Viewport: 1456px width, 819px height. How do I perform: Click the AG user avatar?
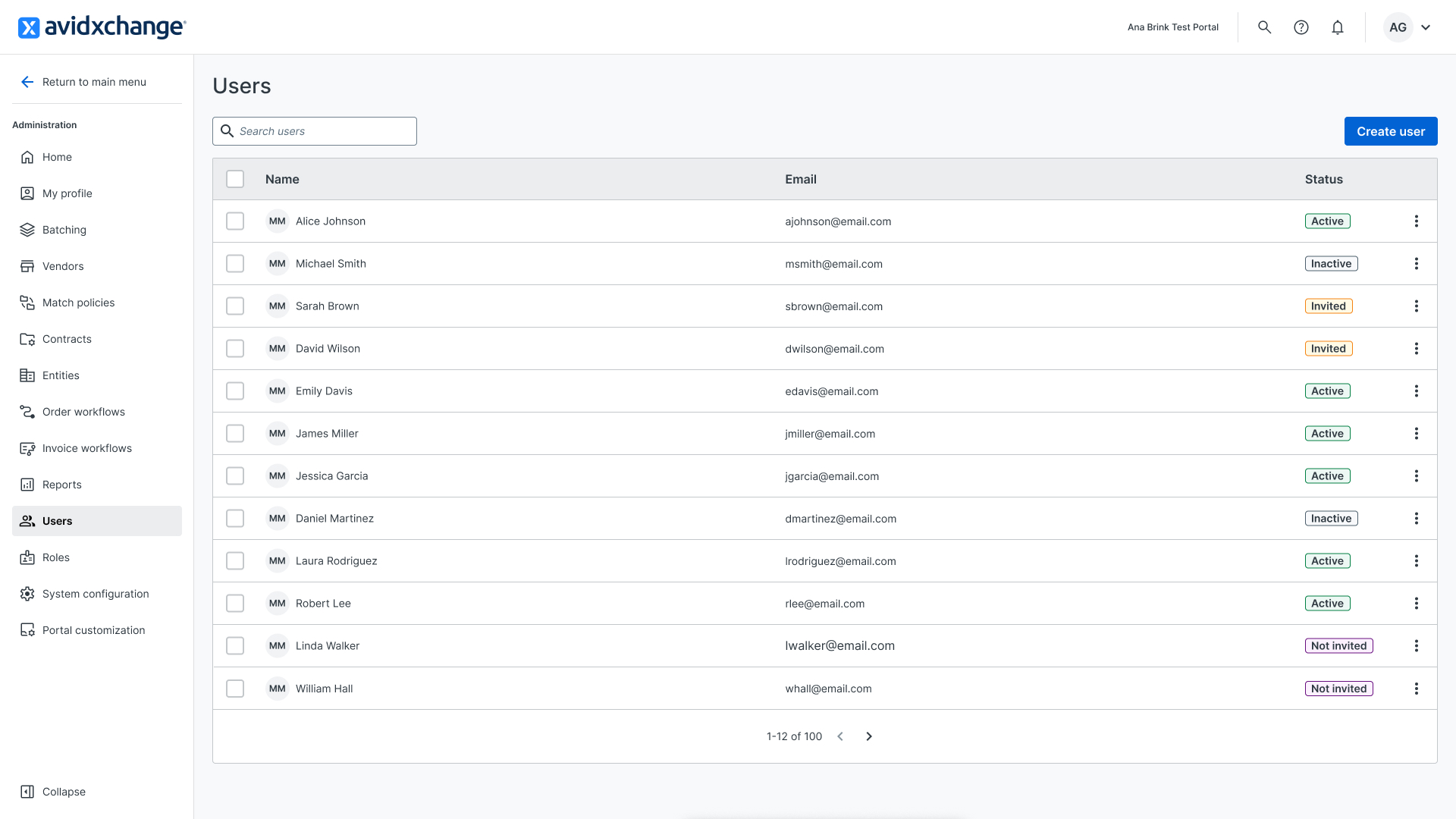coord(1398,27)
